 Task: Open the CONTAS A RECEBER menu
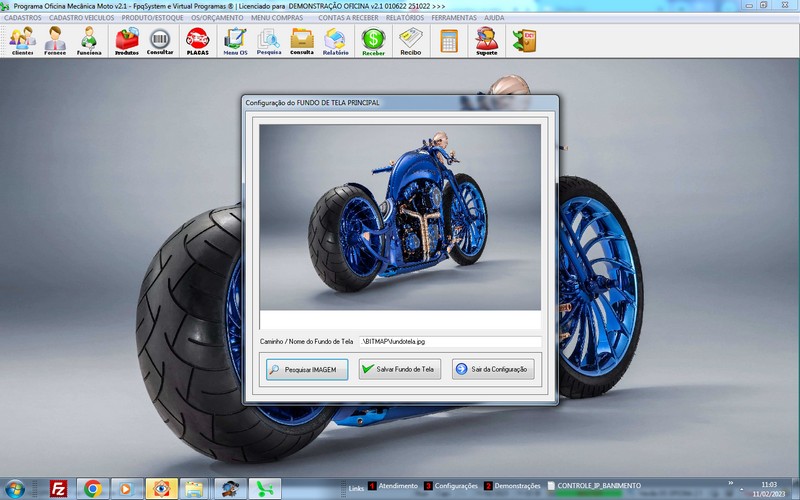point(348,17)
